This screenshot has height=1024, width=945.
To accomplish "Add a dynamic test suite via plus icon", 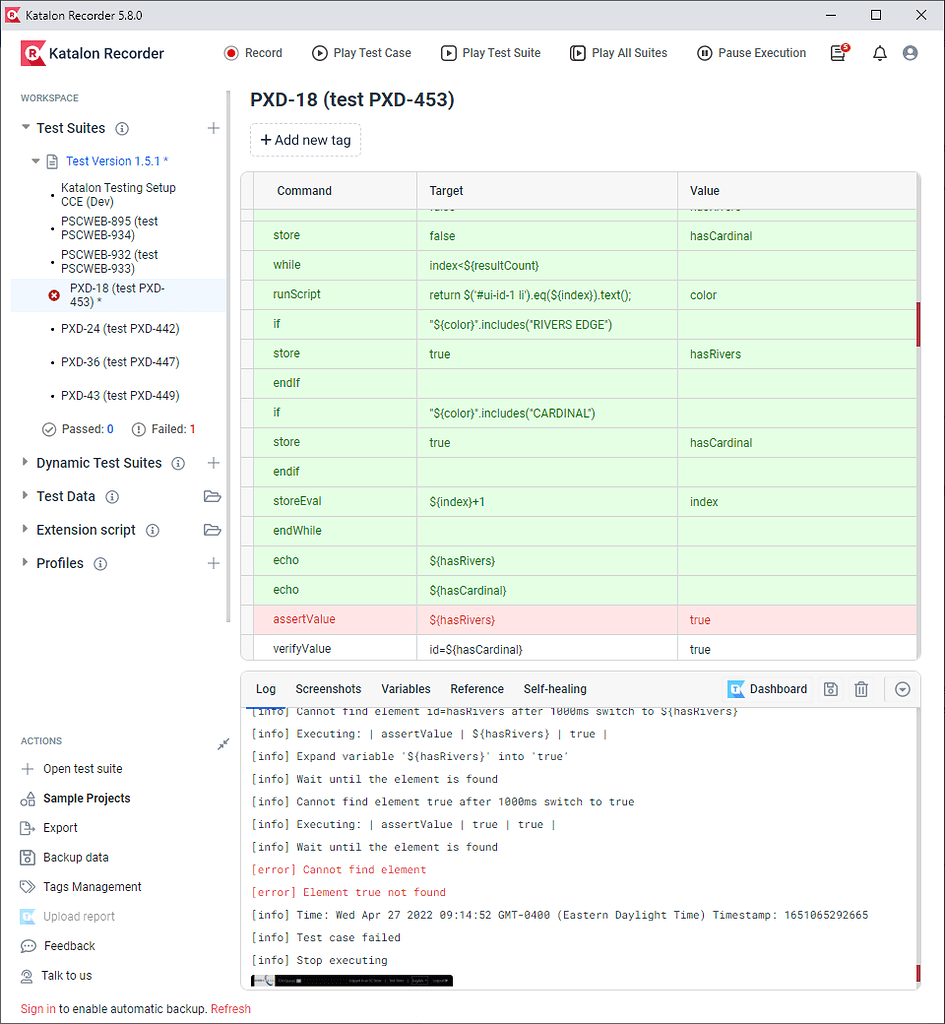I will click(x=213, y=463).
